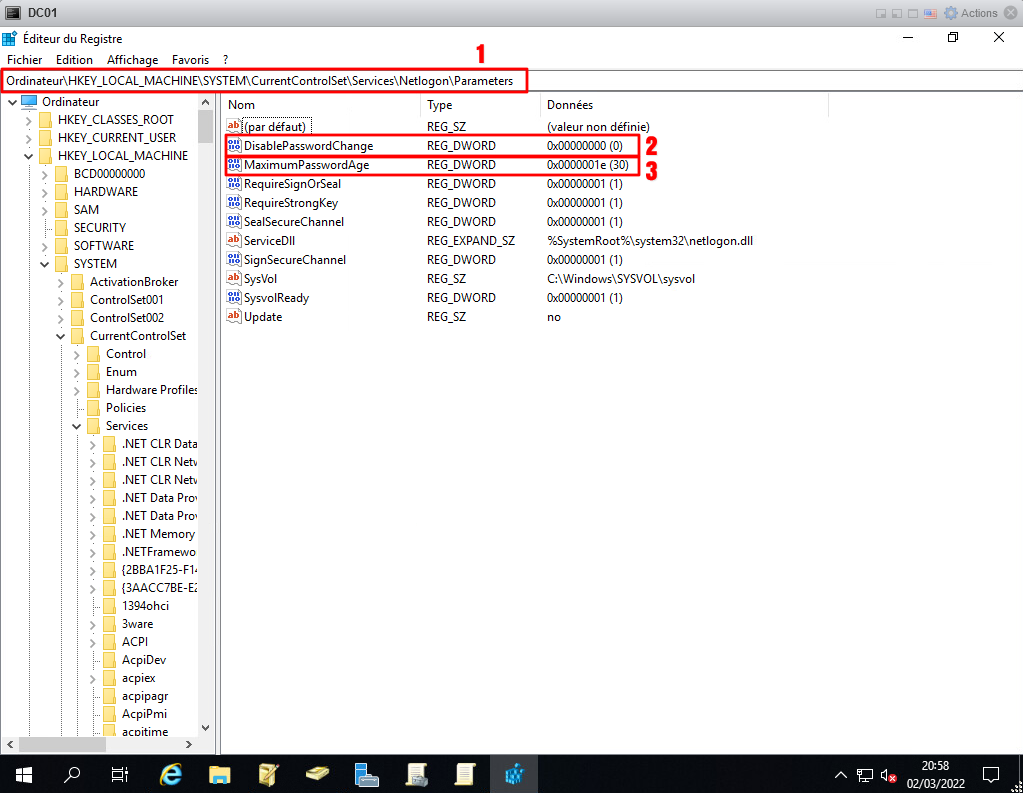
Task: Click the muted volume tray icon
Action: [x=887, y=775]
